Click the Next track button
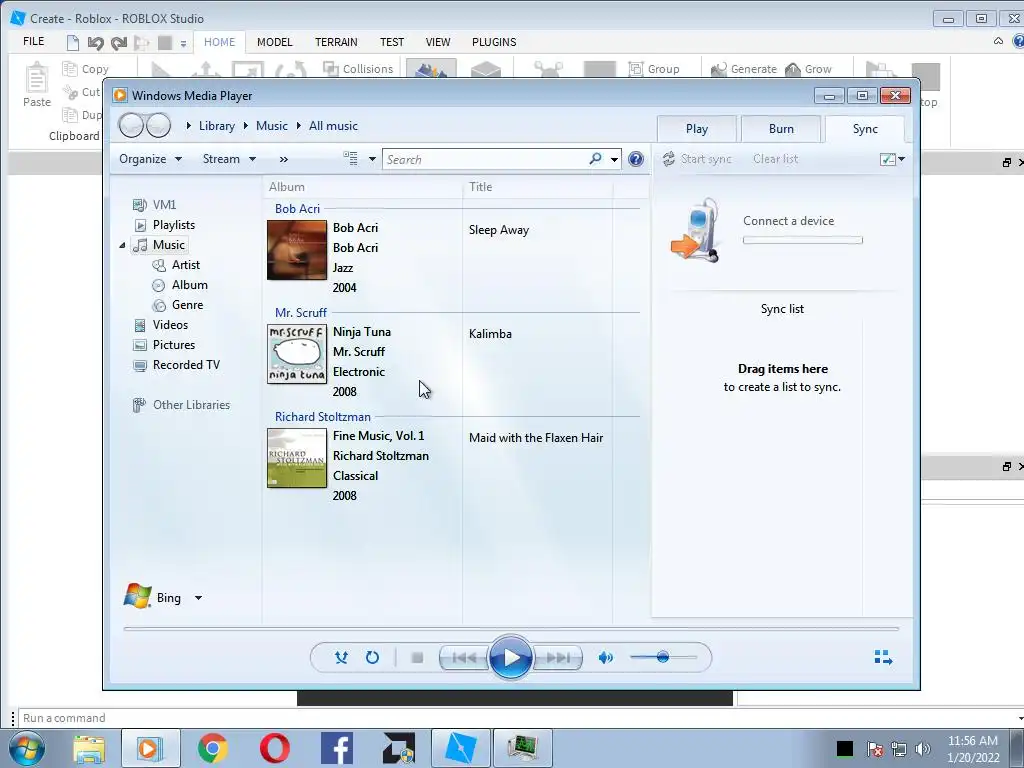 558,658
